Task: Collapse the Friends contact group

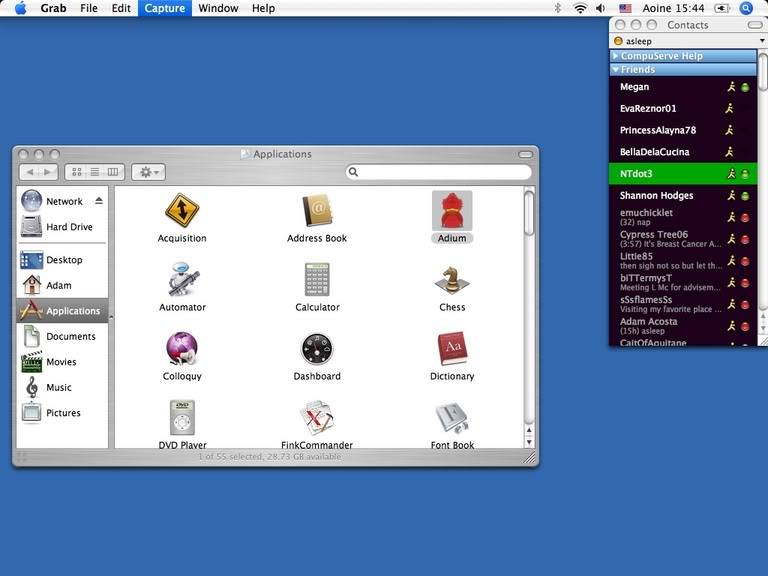Action: coord(616,70)
